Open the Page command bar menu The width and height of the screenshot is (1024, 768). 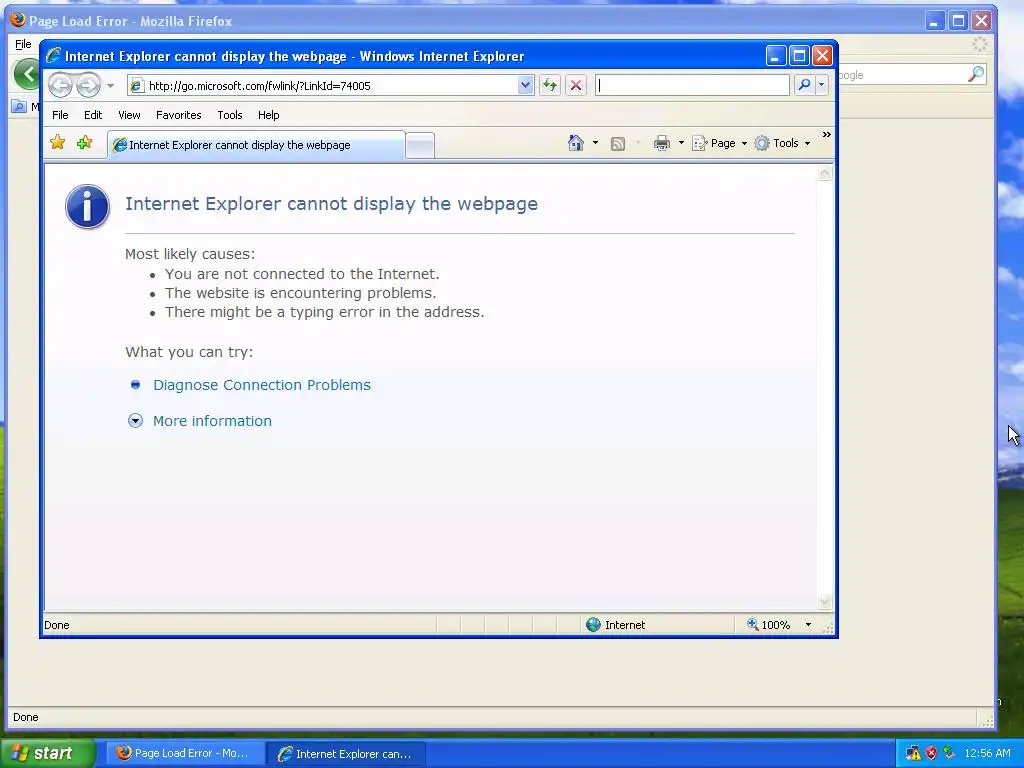click(x=720, y=143)
